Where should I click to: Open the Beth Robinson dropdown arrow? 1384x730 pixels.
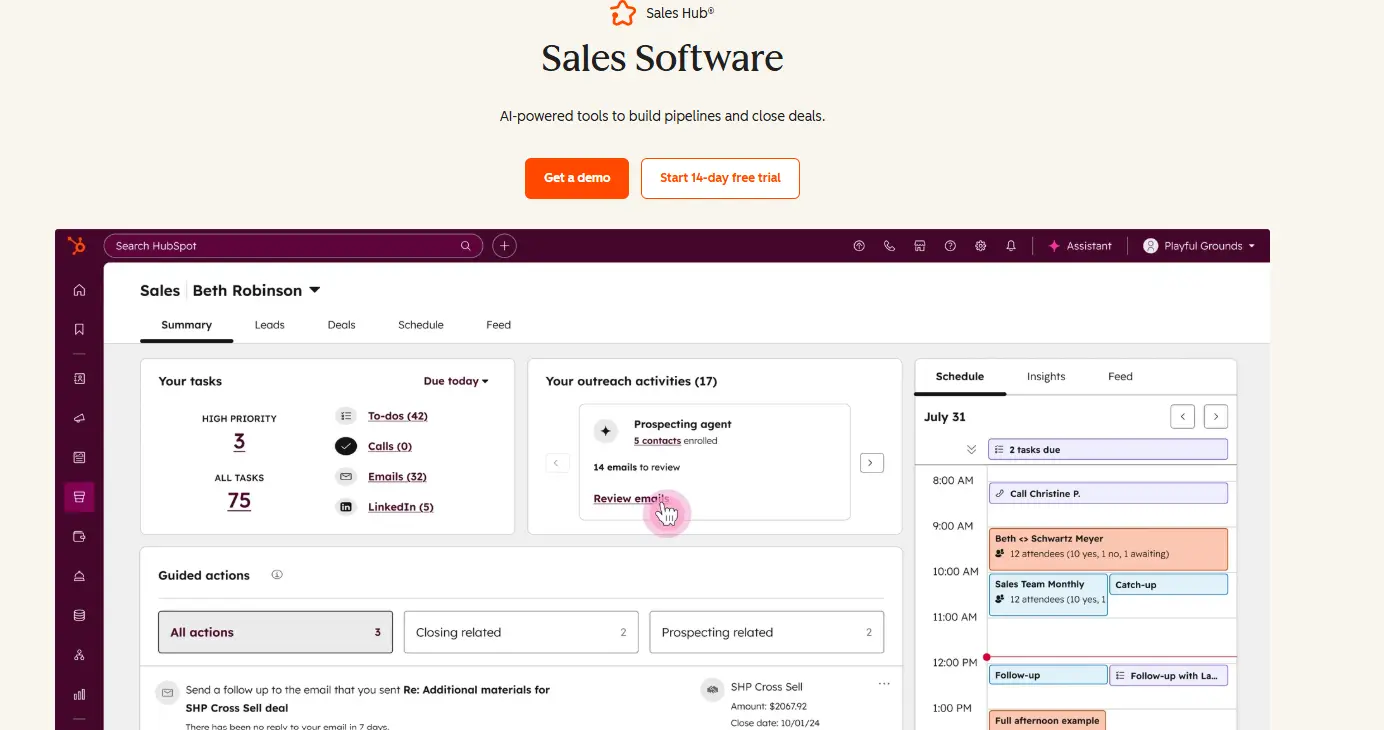[314, 290]
